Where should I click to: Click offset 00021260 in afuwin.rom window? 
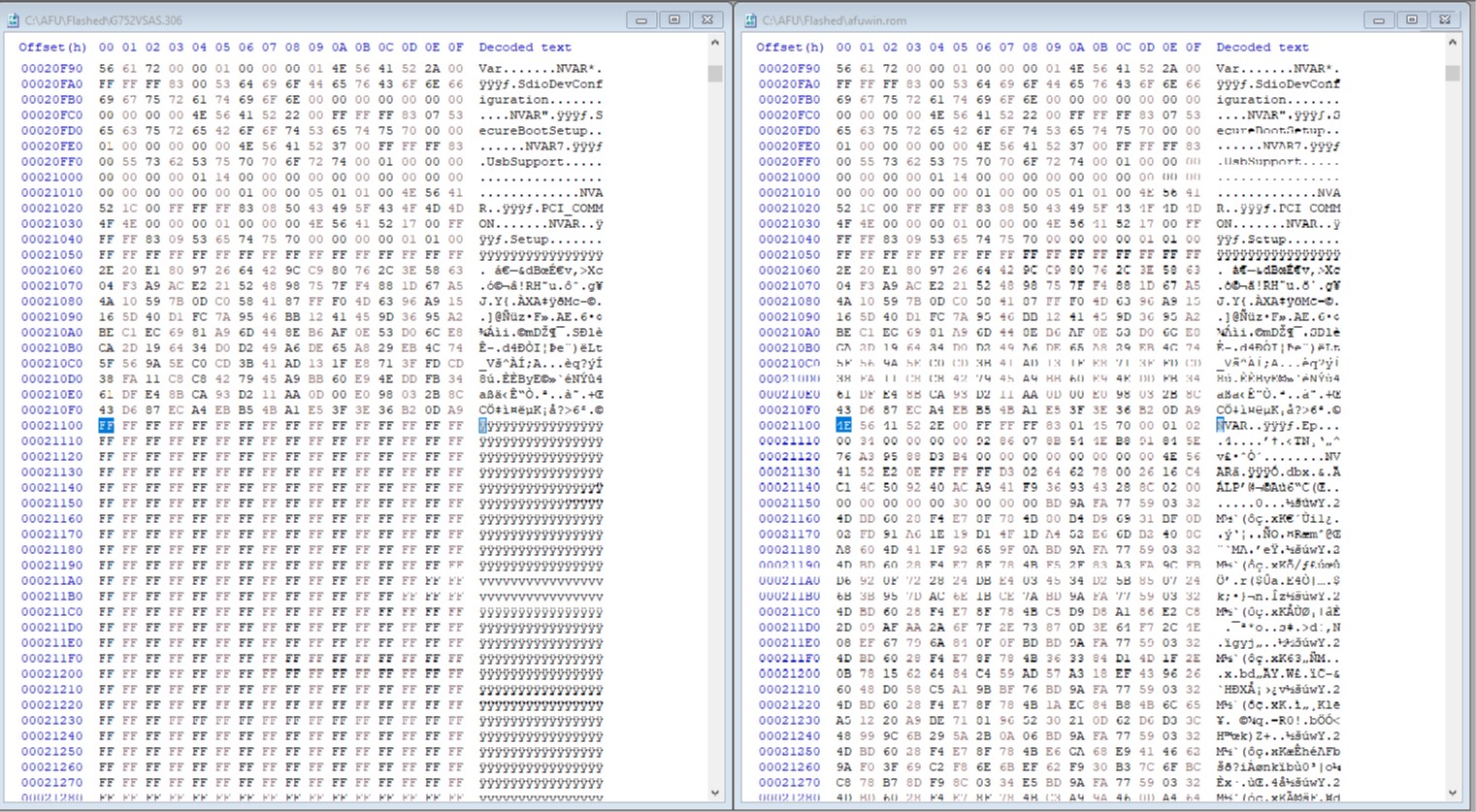coord(790,767)
